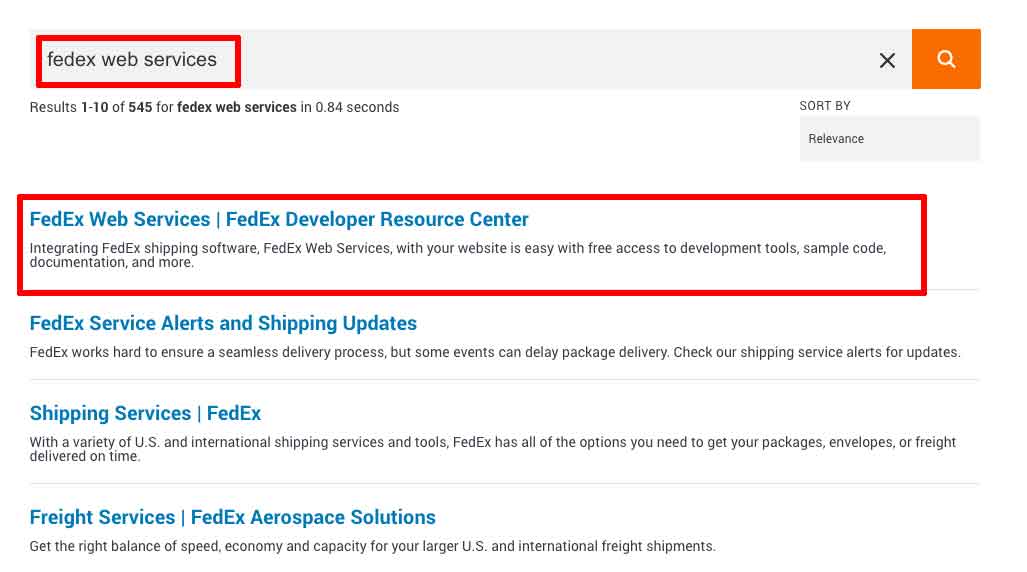Click the 'Results 1-10' range text

point(68,108)
